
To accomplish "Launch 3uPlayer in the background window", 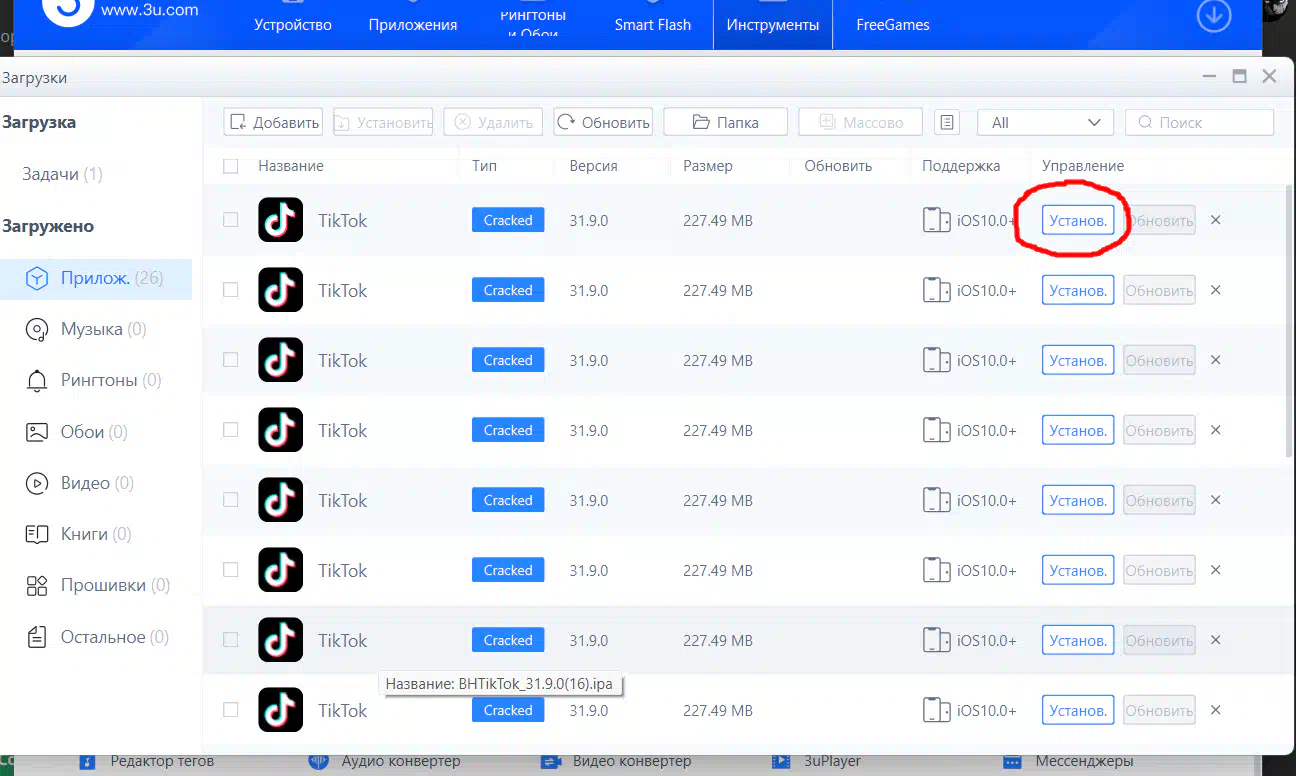I will point(818,762).
